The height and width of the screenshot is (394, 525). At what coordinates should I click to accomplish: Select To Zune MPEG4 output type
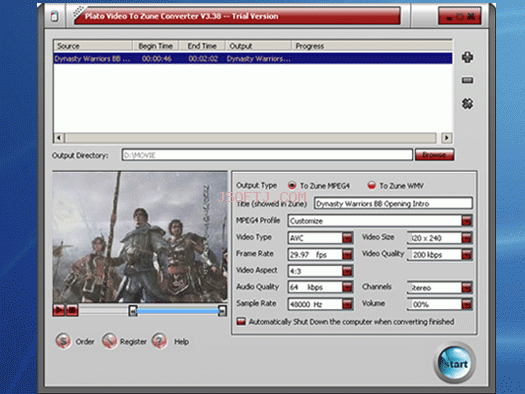click(292, 185)
